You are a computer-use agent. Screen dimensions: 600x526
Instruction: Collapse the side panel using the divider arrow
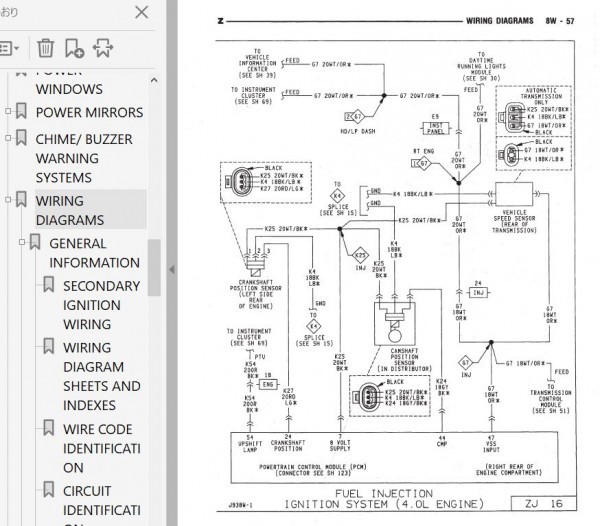(x=172, y=269)
